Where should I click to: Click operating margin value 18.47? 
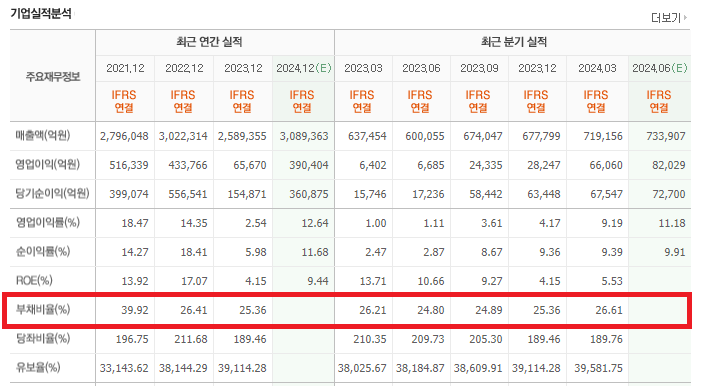[135, 223]
